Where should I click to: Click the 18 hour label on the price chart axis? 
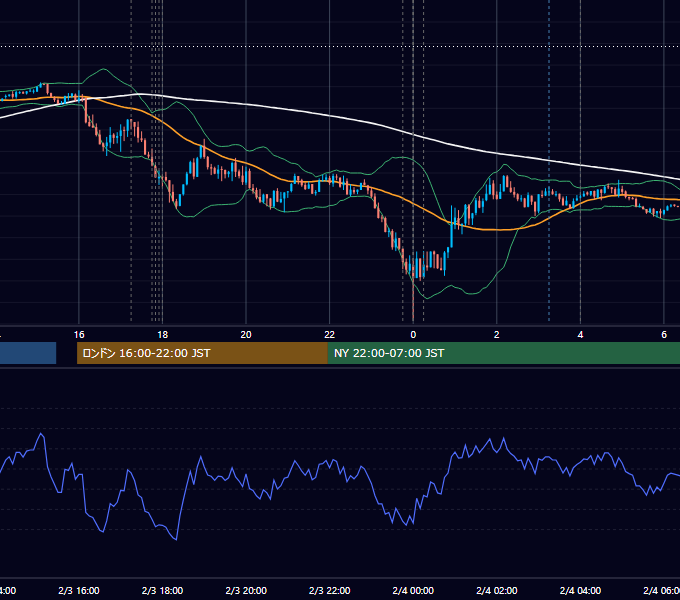[x=162, y=335]
